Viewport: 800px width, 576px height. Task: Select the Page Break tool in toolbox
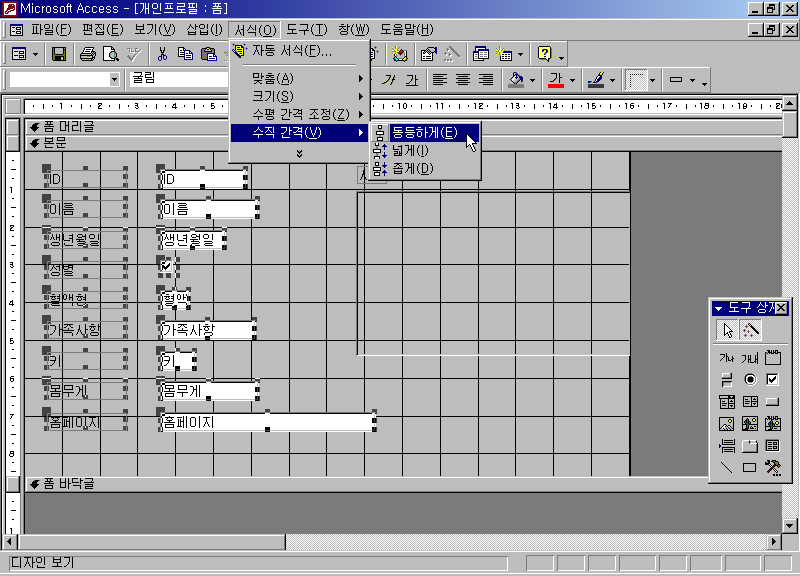coord(727,446)
